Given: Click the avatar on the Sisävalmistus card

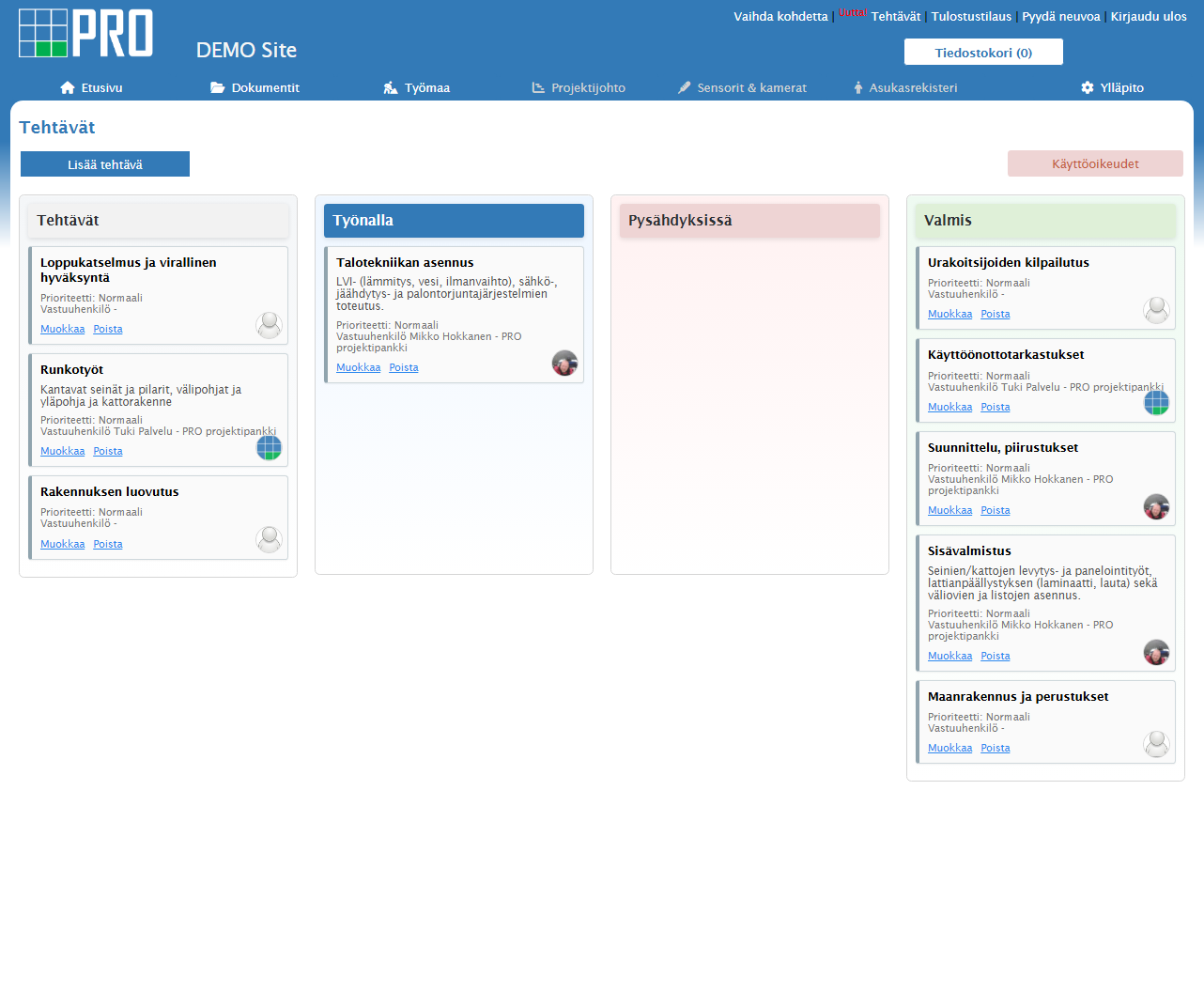Looking at the screenshot, I should coord(1156,652).
